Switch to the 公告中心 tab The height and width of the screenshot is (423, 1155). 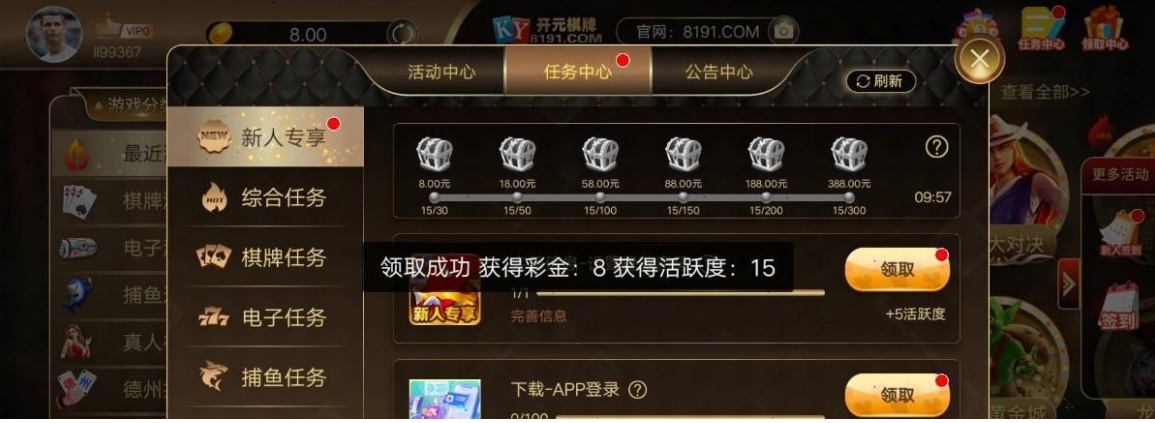(718, 71)
